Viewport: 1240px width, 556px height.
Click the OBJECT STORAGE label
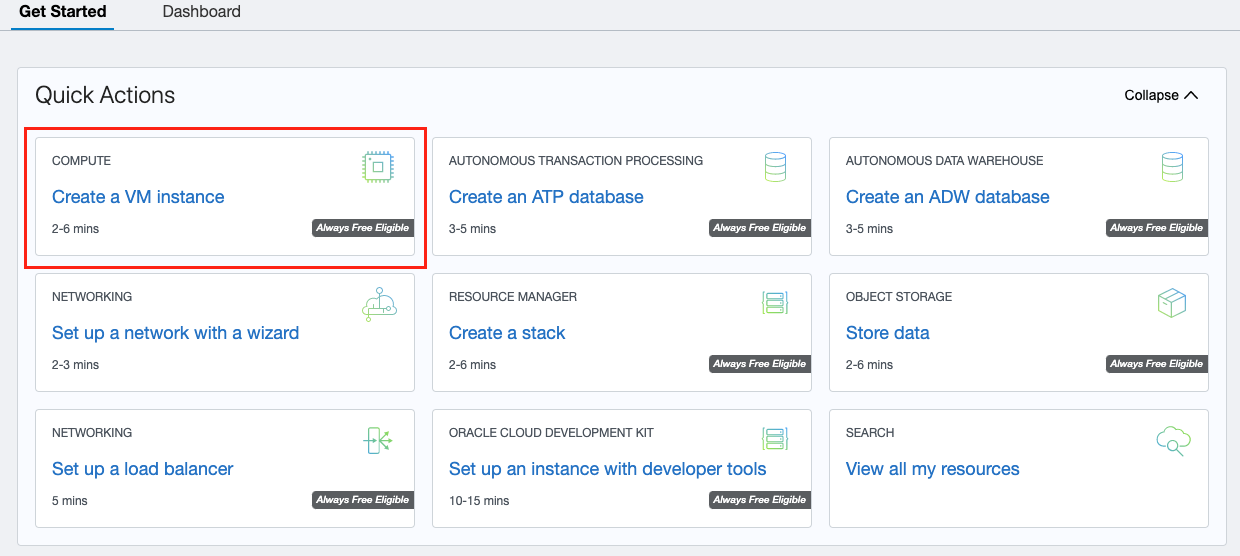pyautogui.click(x=899, y=297)
